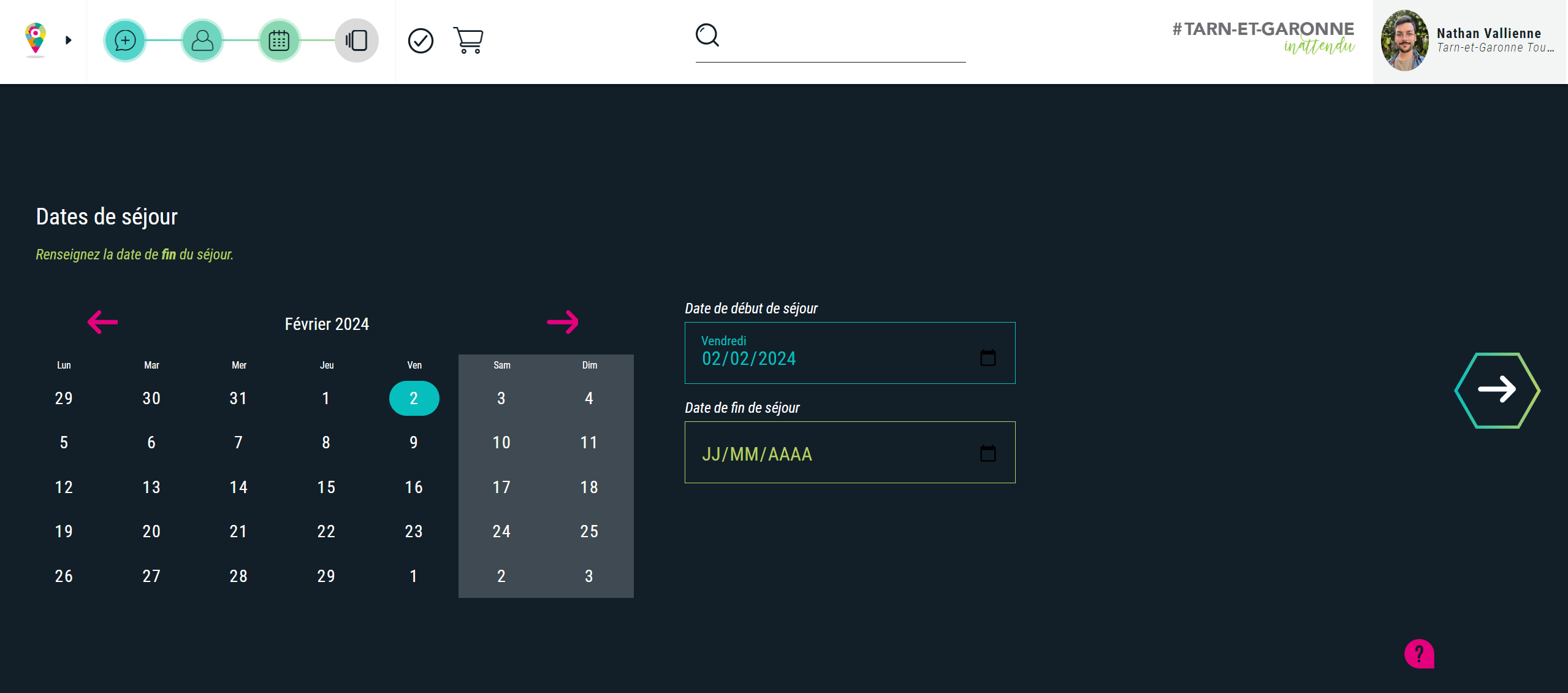
Task: Click the search magnifier icon
Action: click(x=707, y=35)
